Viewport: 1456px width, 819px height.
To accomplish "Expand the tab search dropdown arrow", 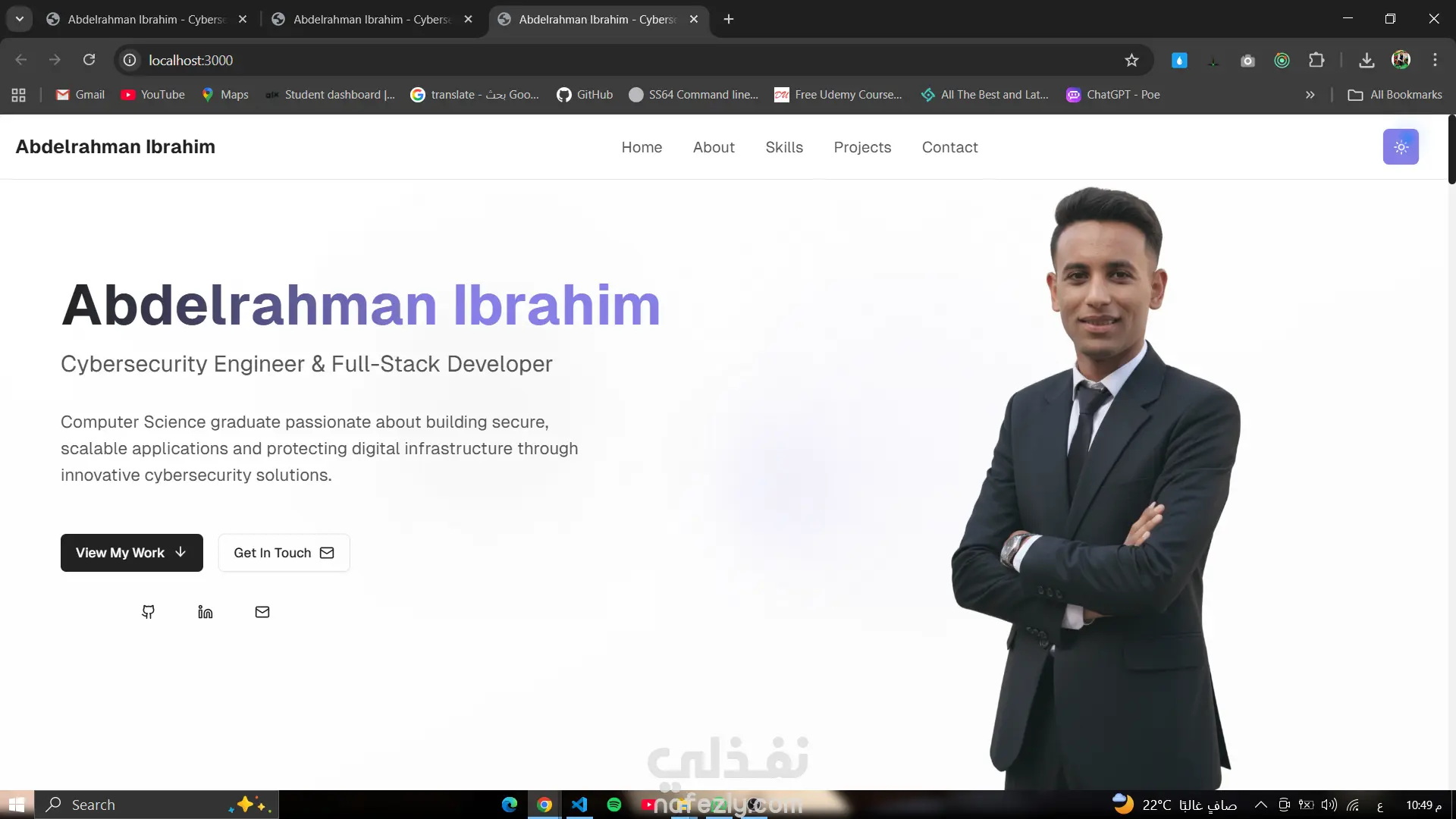I will [x=20, y=19].
